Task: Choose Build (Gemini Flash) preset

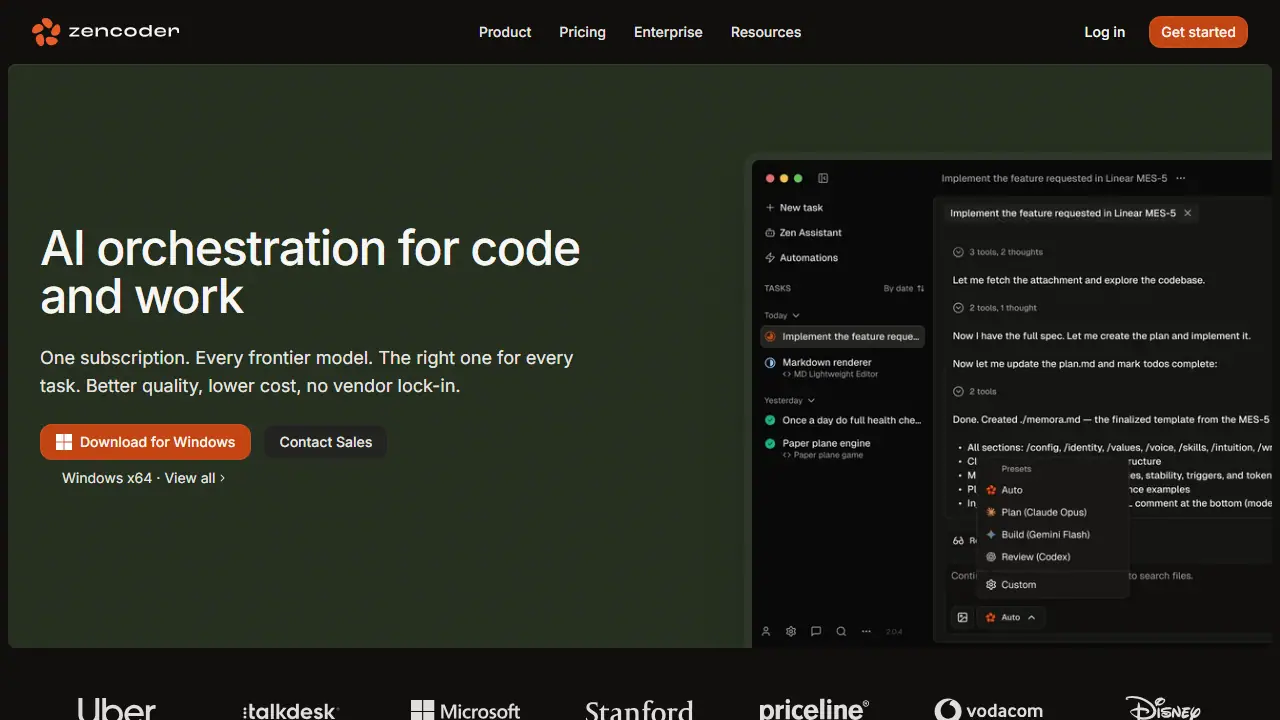Action: (1052, 534)
